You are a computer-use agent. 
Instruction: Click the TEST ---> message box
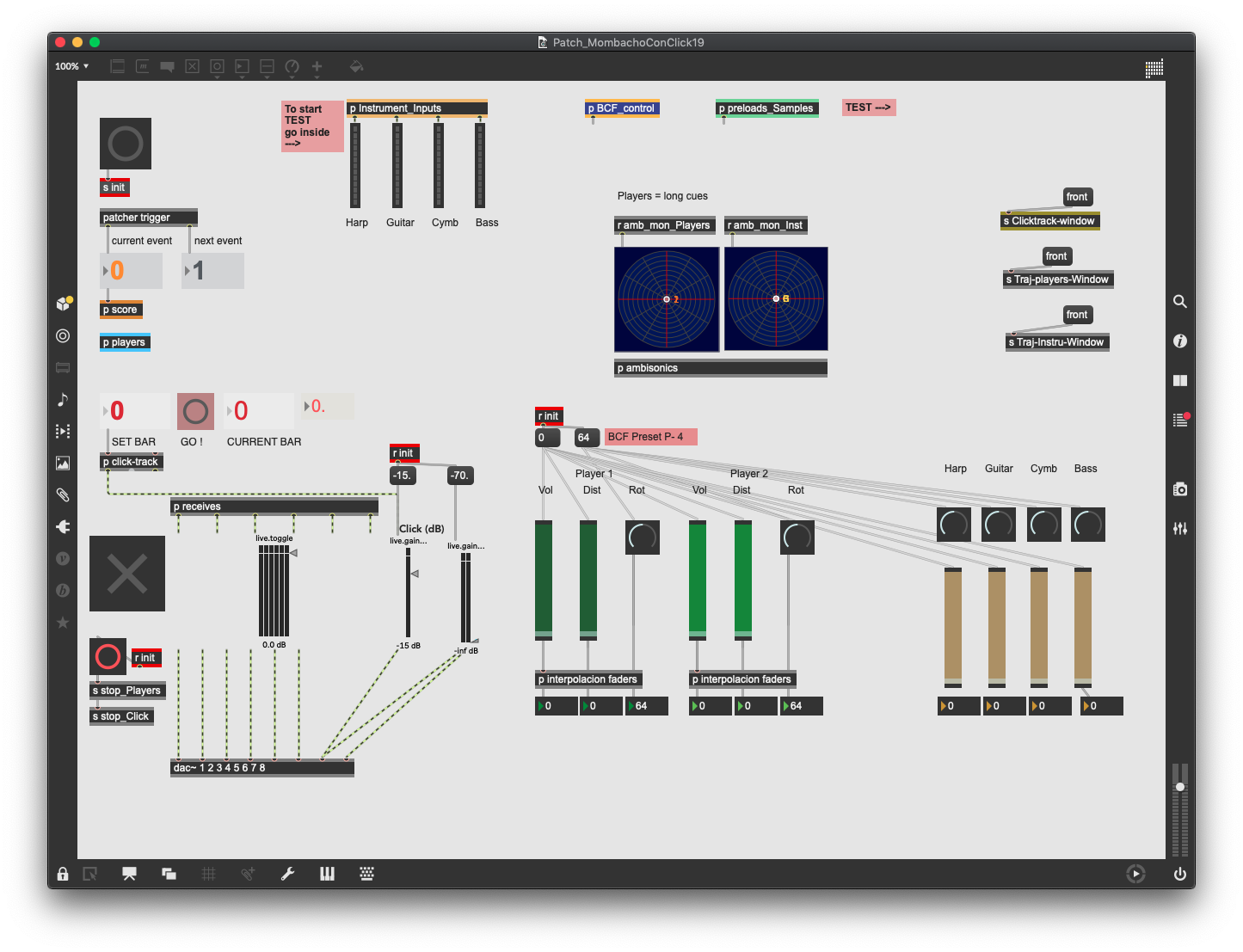[x=868, y=107]
